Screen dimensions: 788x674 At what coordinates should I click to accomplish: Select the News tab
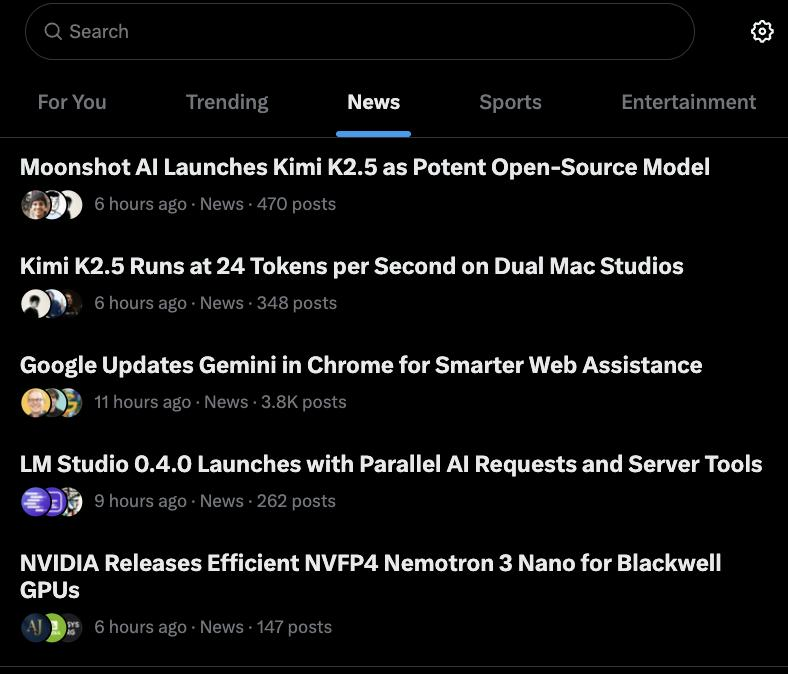(x=373, y=102)
